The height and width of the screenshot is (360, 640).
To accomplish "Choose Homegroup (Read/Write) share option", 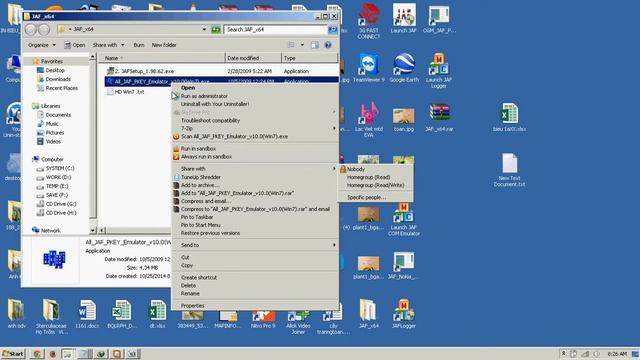I will click(x=376, y=185).
